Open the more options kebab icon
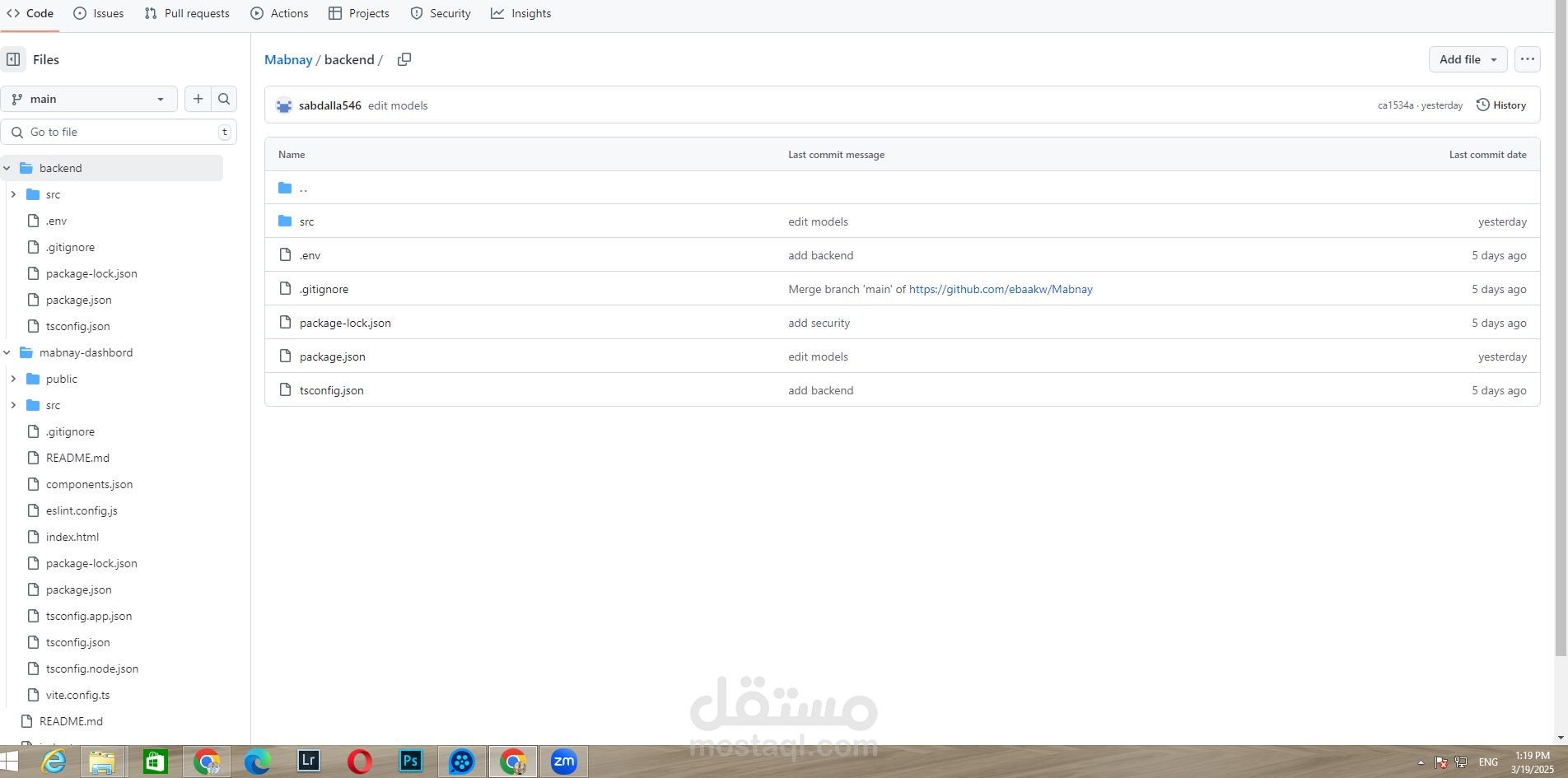 (x=1528, y=58)
